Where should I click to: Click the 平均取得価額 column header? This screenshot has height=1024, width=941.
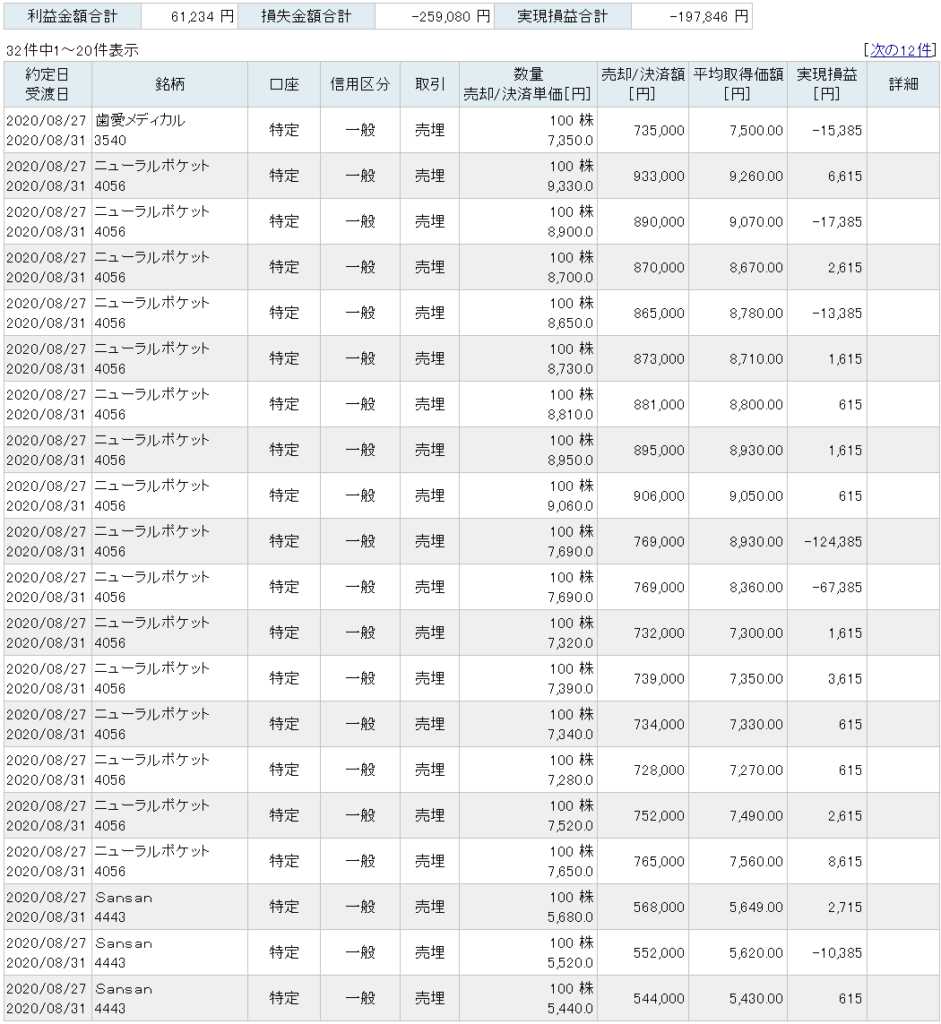[x=738, y=85]
